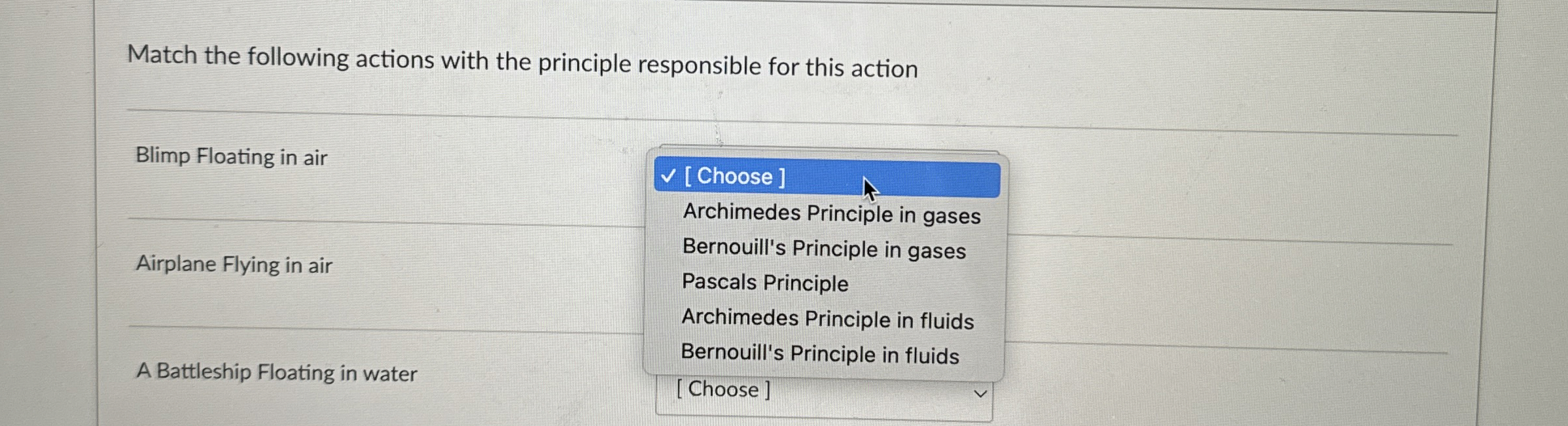Screen dimensions: 1568x426
Task: Click the checkmark icon beside "[ Choose ]"
Action: 667,175
